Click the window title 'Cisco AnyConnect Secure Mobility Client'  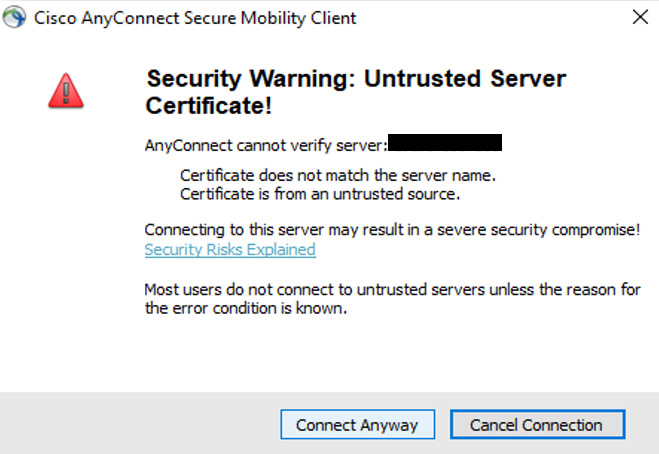click(196, 18)
